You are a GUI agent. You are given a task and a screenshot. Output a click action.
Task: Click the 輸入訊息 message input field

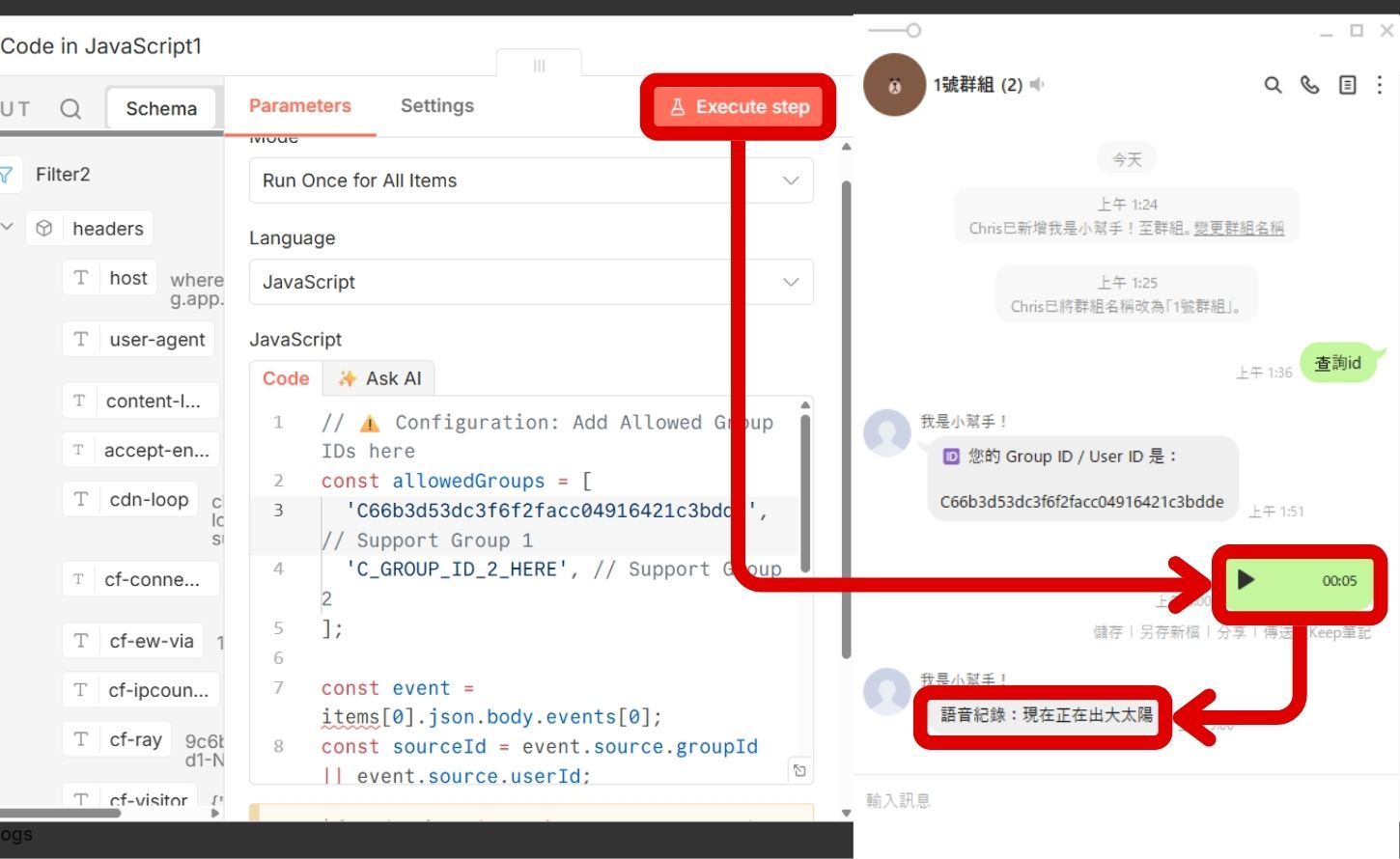pos(1120,800)
